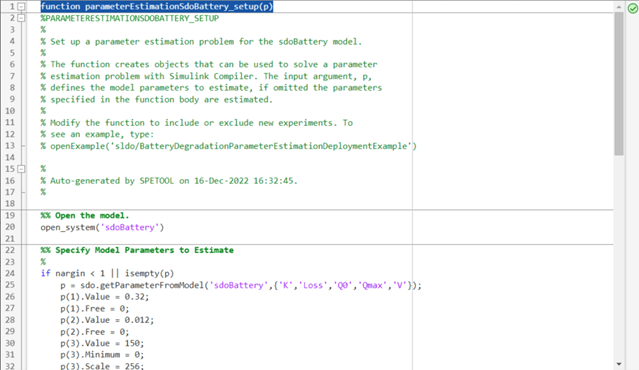Click line number 20 in the gutter
This screenshot has width=639, height=370.
click(10, 227)
